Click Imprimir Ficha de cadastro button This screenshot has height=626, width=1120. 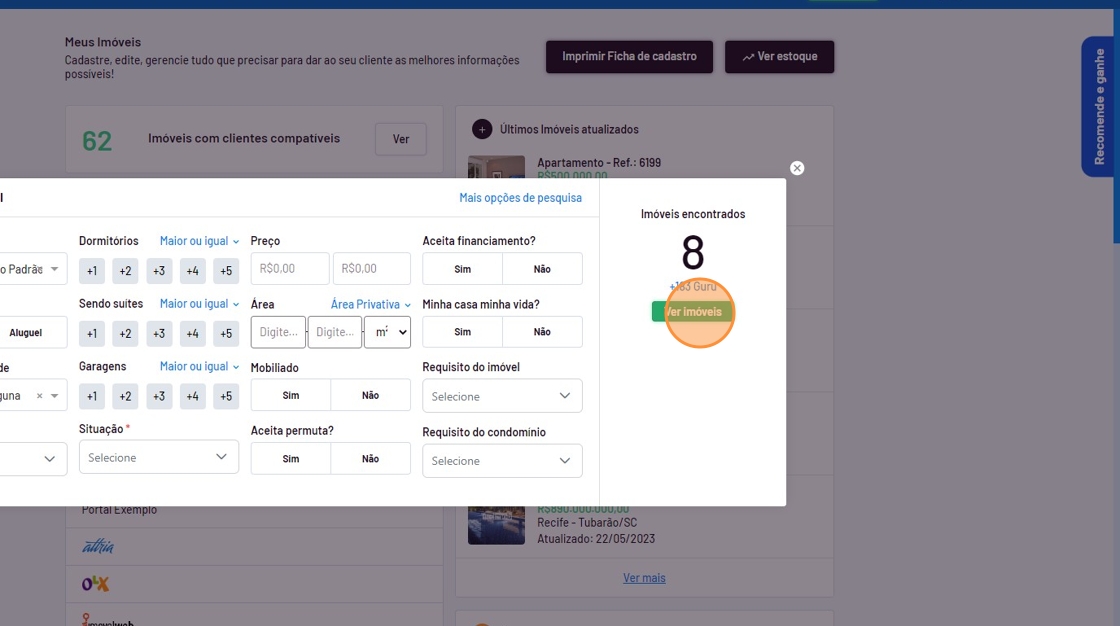point(629,57)
